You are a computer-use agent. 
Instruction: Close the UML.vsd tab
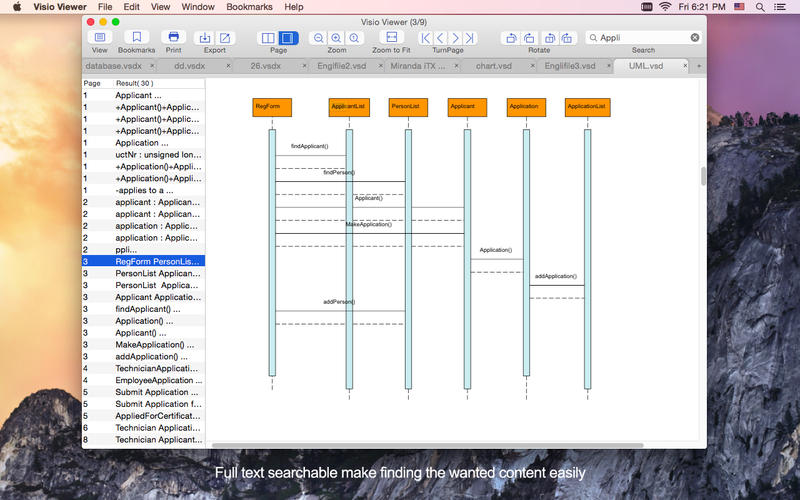coord(685,66)
